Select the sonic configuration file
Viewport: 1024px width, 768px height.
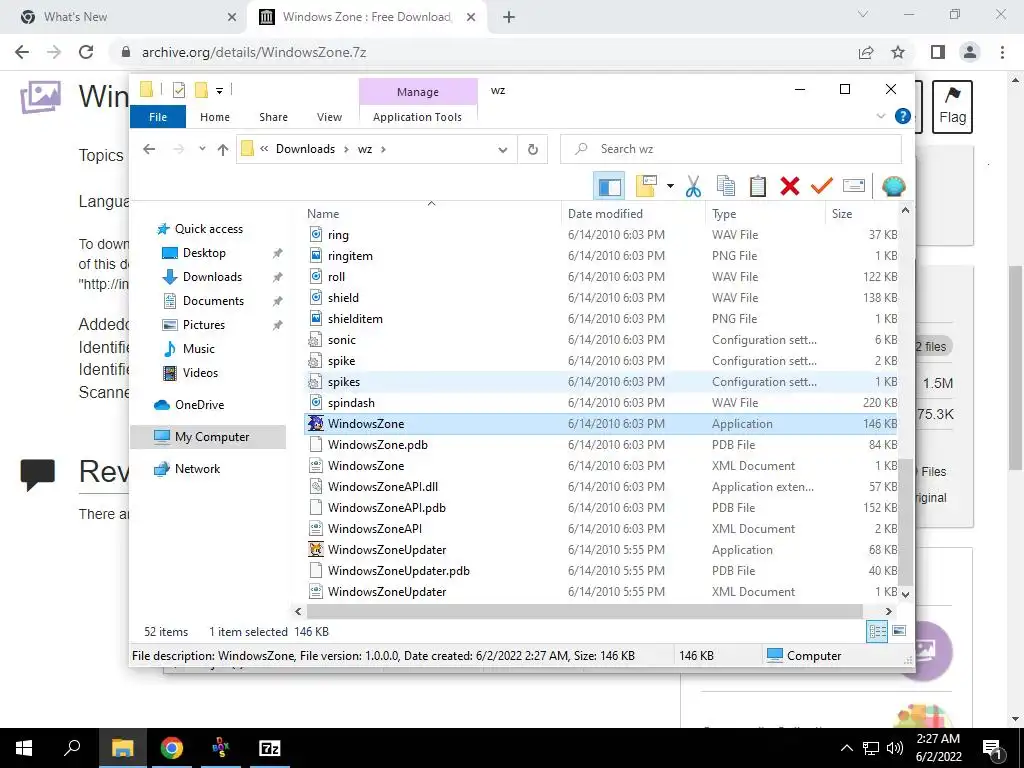[601, 340]
